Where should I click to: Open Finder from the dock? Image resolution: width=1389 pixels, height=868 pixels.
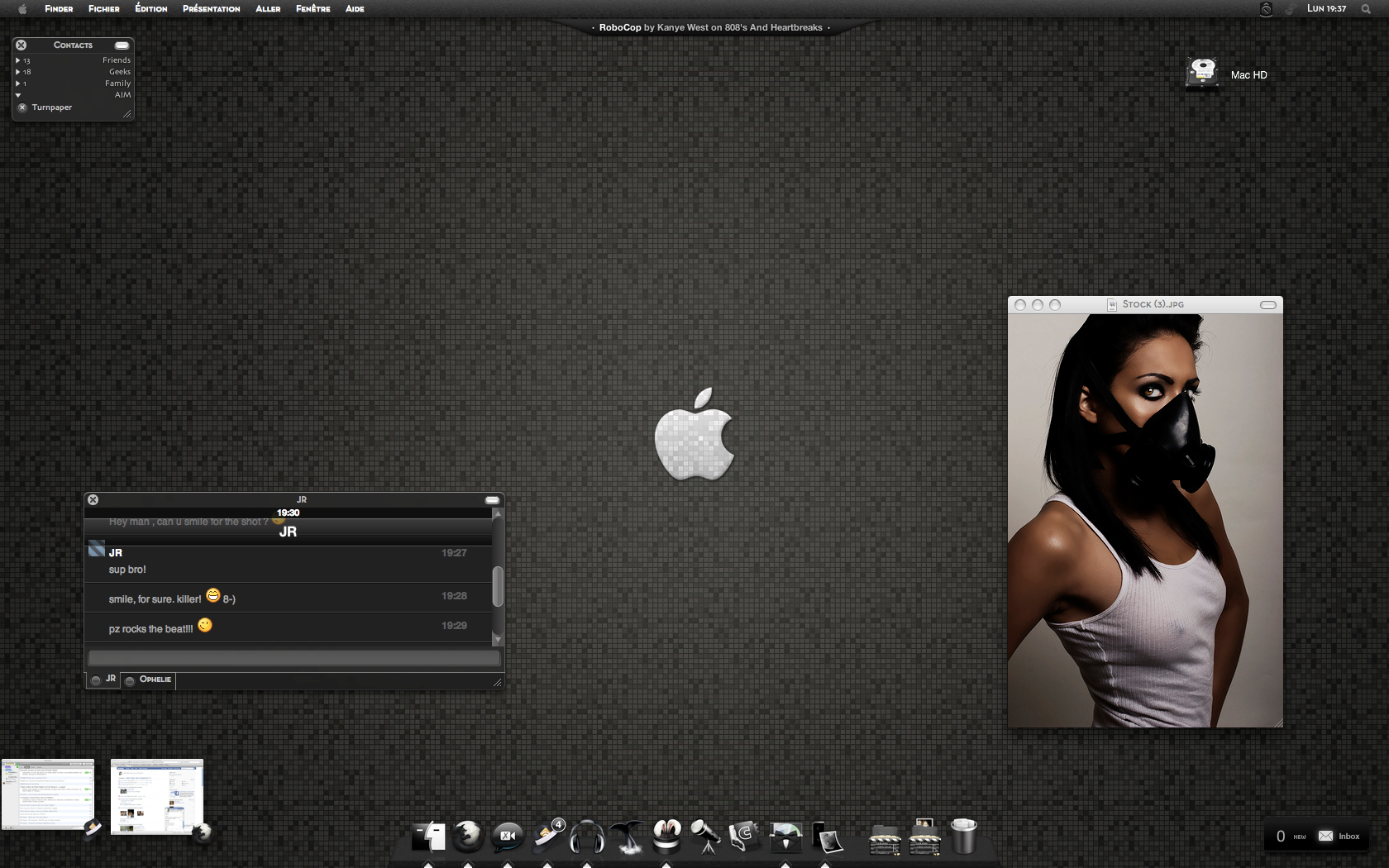click(429, 837)
